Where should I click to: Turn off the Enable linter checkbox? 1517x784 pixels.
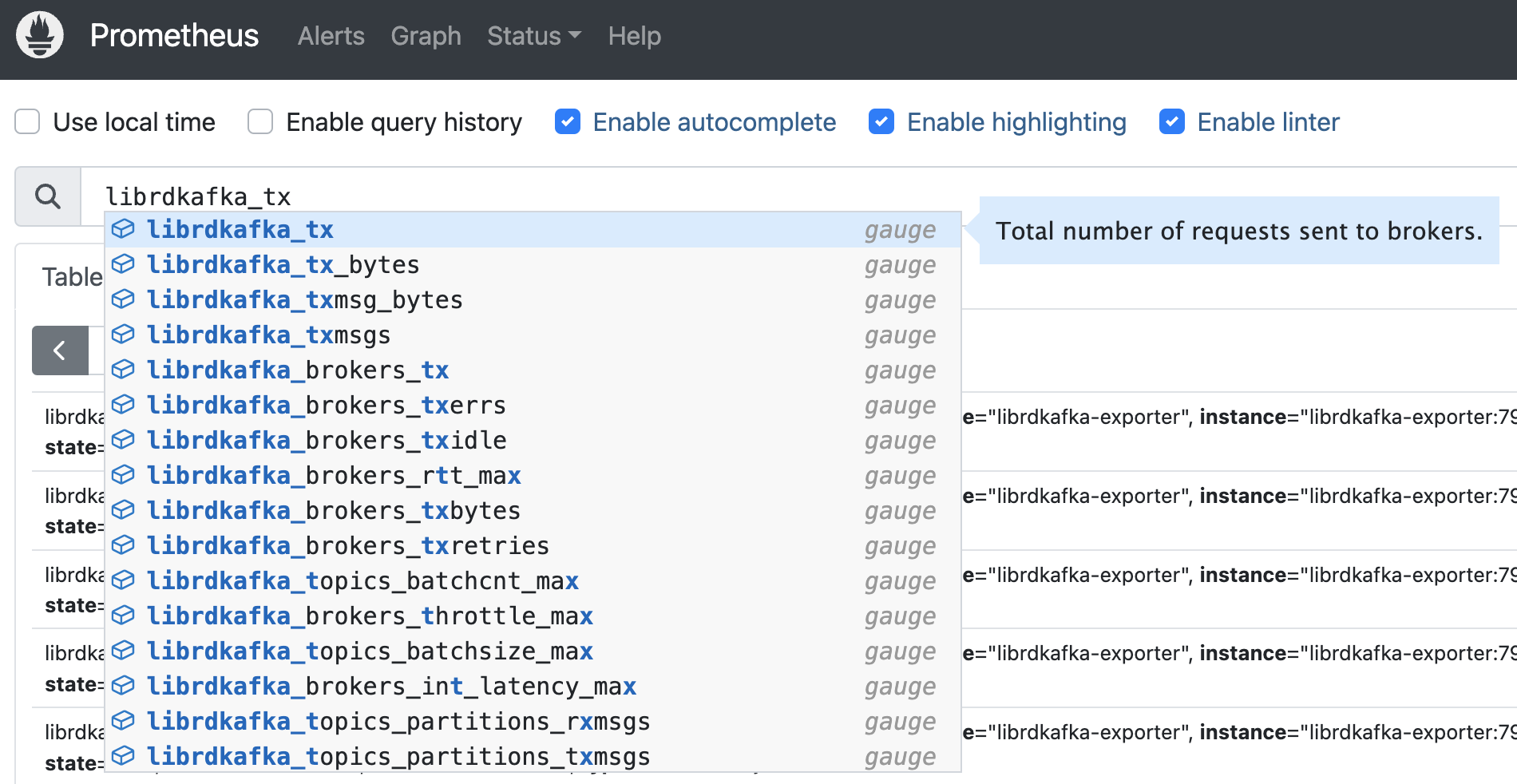point(1172,122)
